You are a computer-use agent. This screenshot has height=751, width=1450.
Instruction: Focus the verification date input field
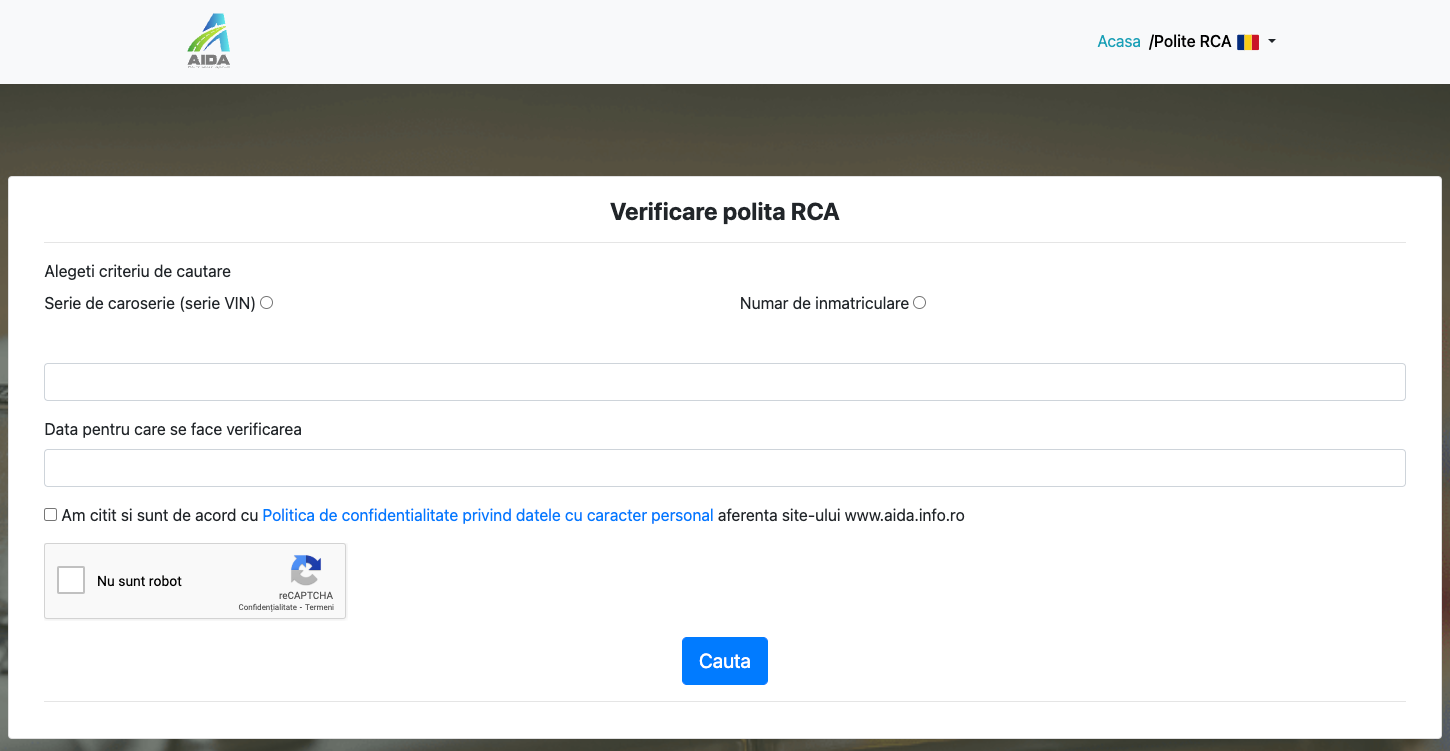[725, 468]
